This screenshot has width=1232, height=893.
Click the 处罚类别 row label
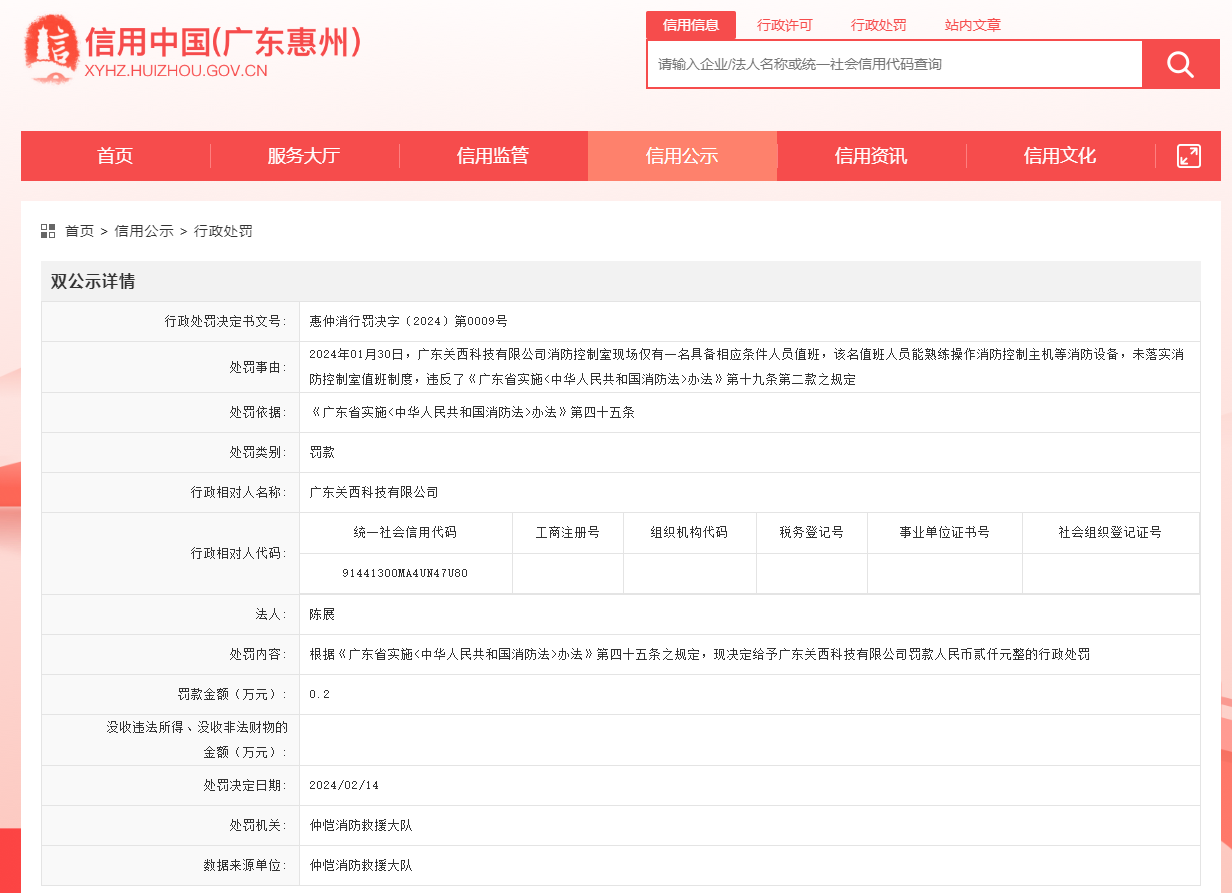coord(258,452)
